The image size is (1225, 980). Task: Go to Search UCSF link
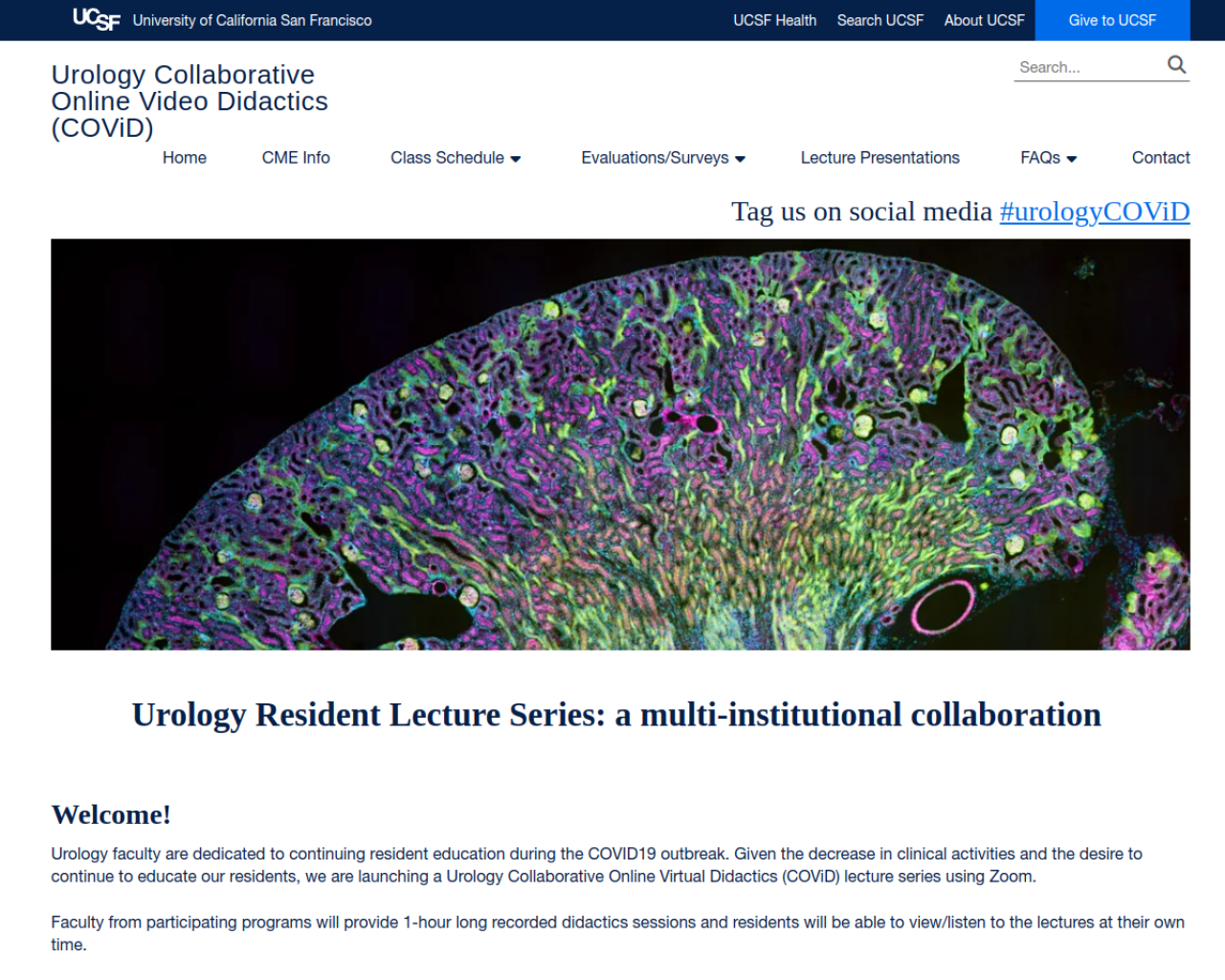pos(880,20)
